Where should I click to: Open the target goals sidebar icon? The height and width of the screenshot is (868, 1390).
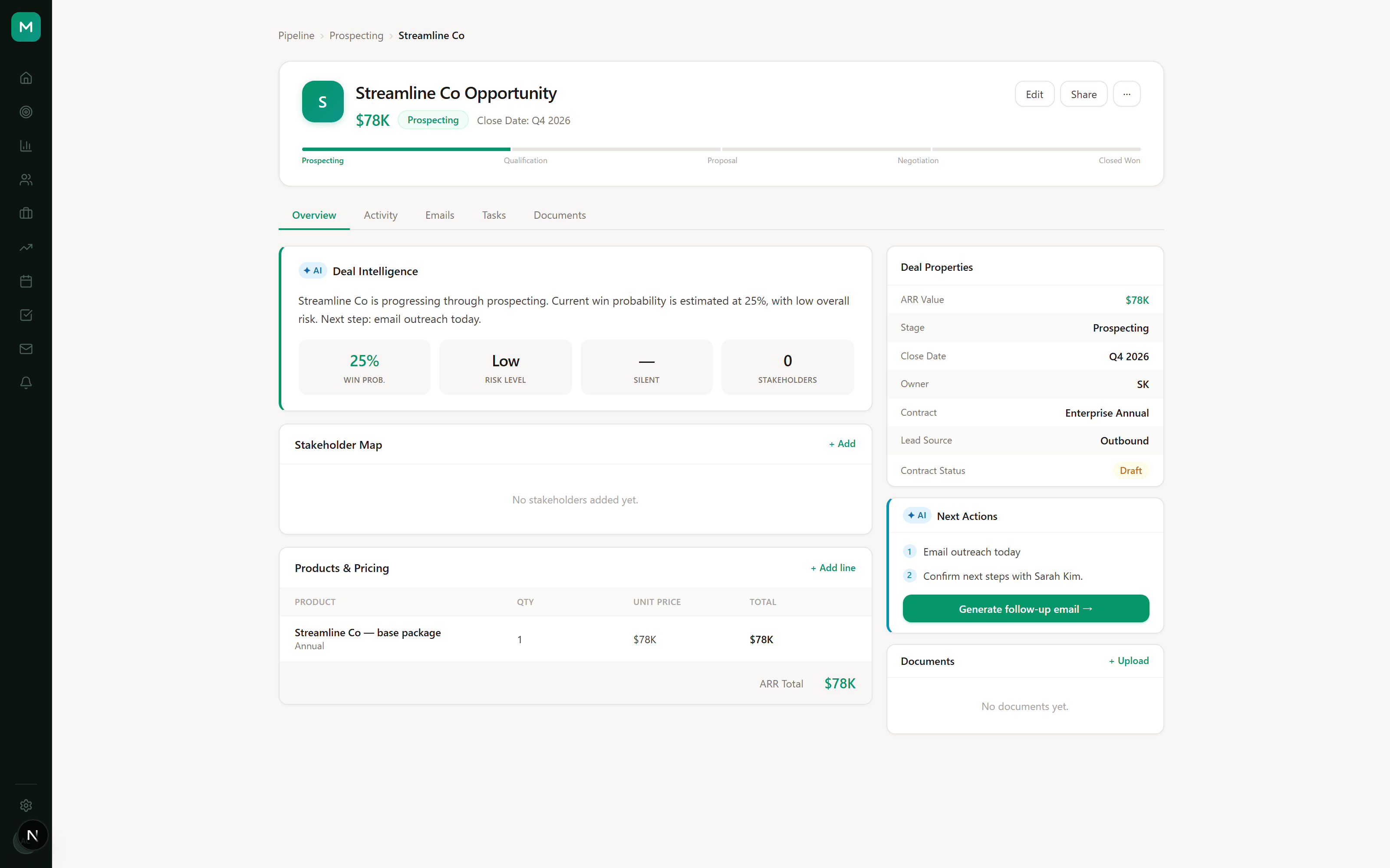click(26, 112)
